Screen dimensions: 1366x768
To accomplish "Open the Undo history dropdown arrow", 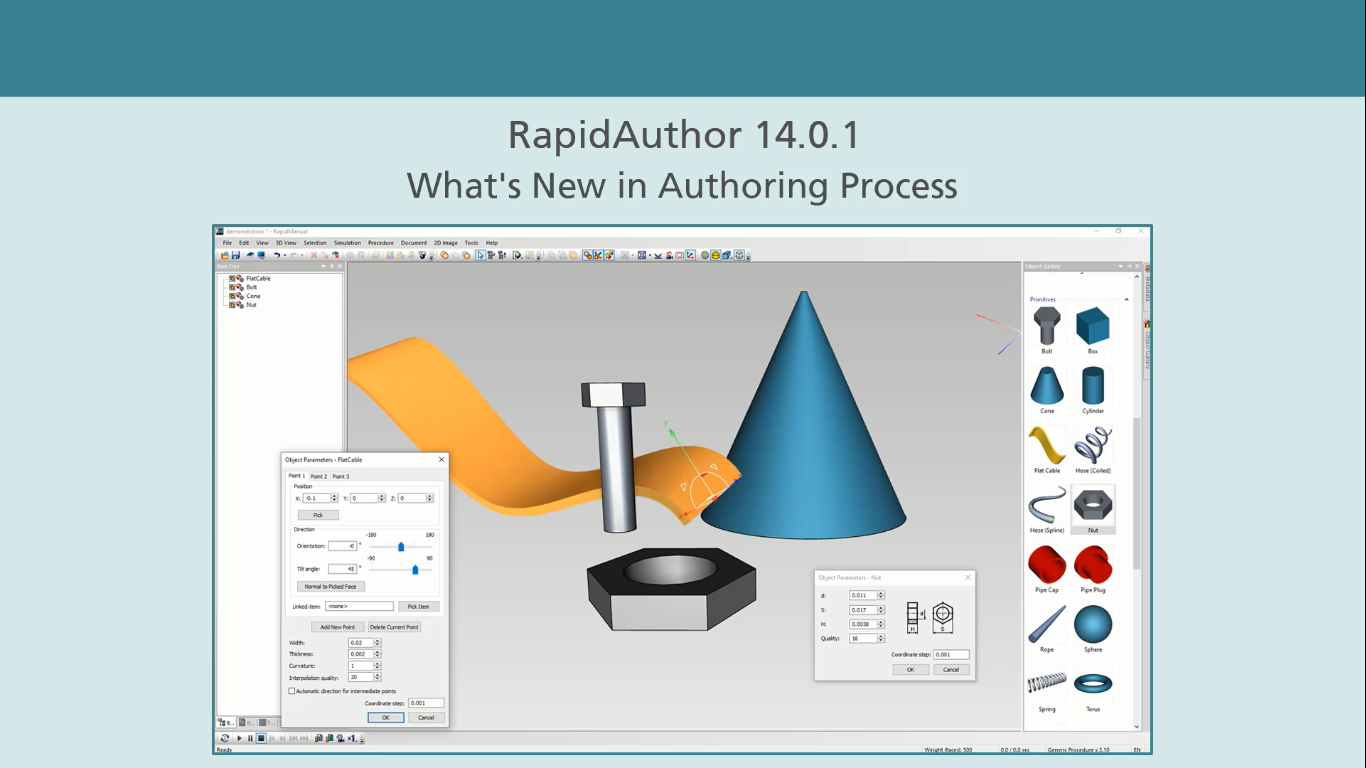I will click(x=284, y=255).
